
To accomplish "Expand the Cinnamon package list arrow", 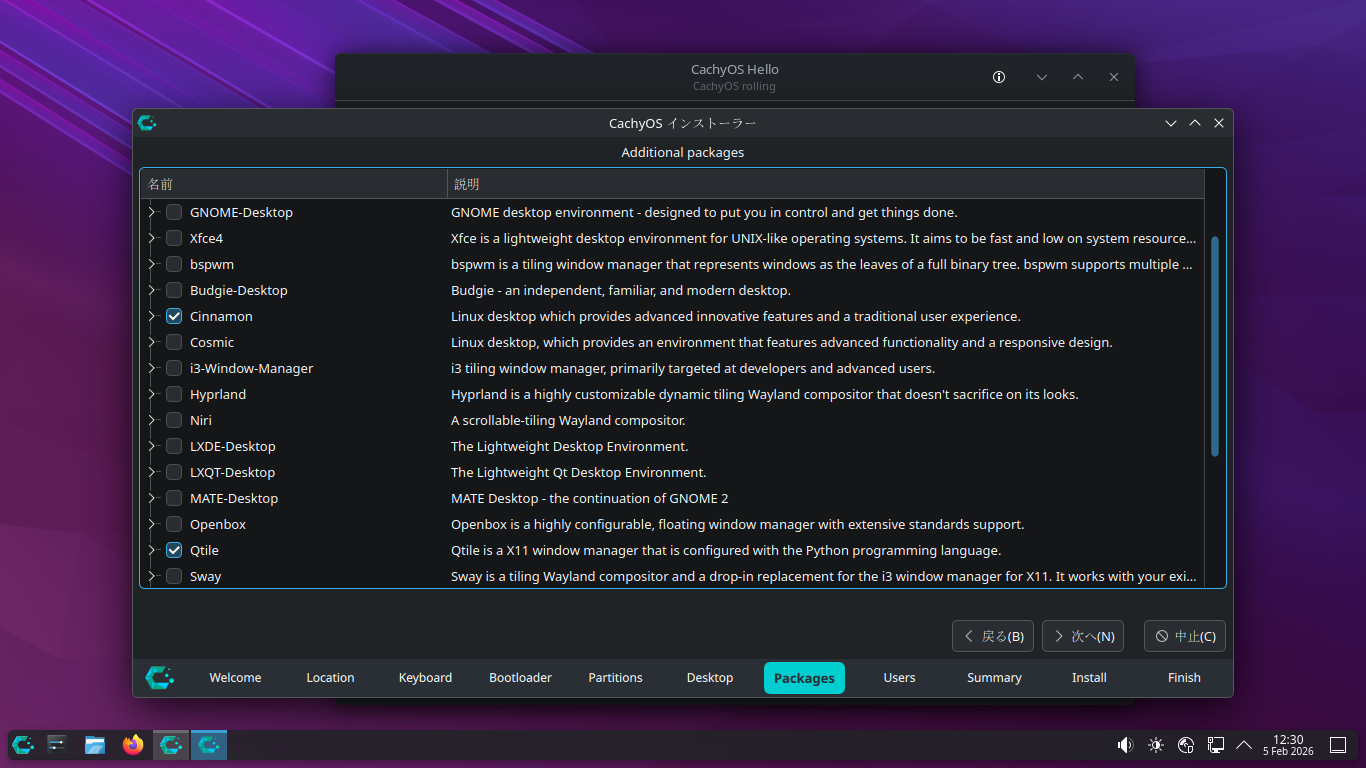I will [x=152, y=316].
